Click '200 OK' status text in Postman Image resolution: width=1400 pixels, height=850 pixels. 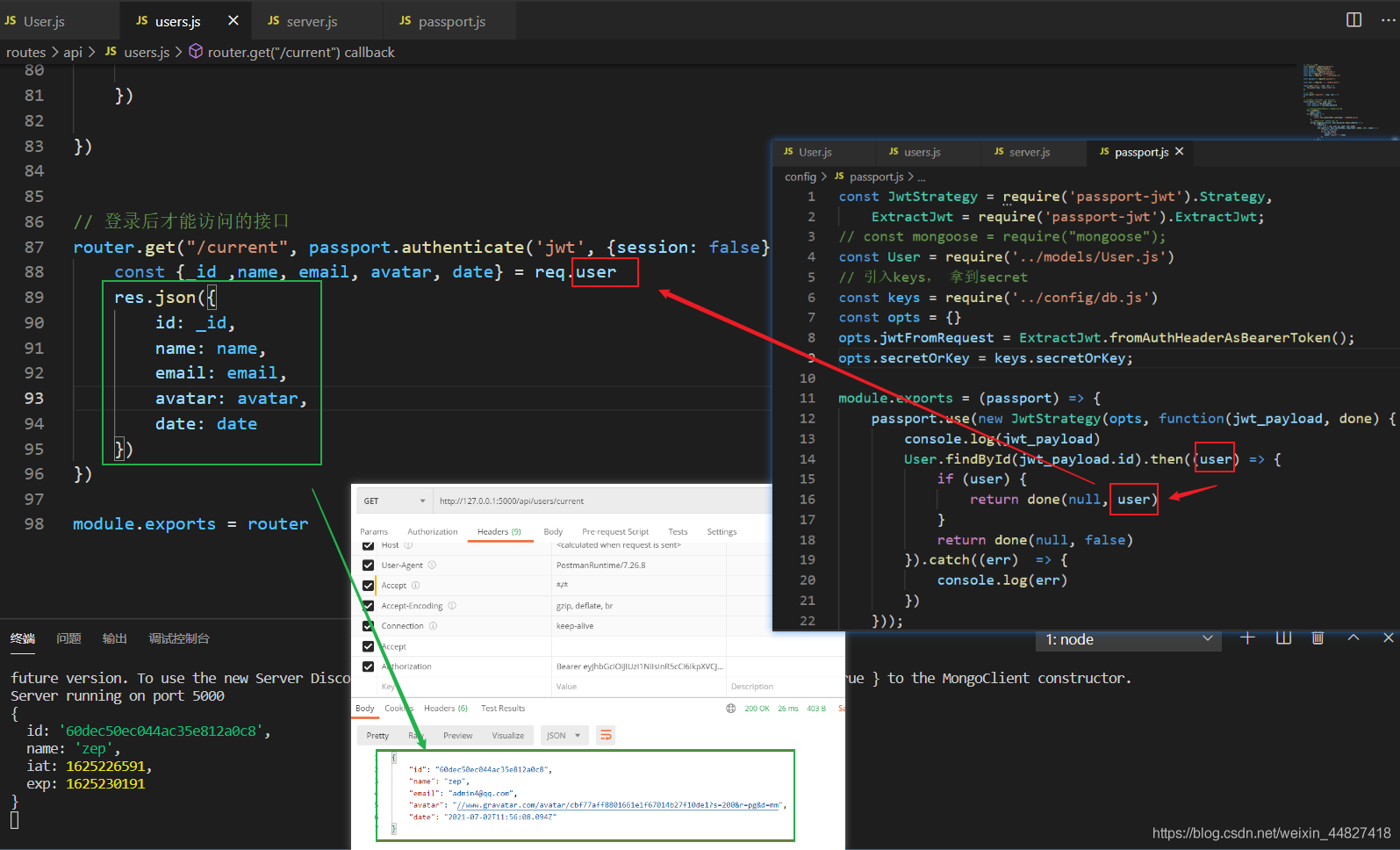point(757,709)
